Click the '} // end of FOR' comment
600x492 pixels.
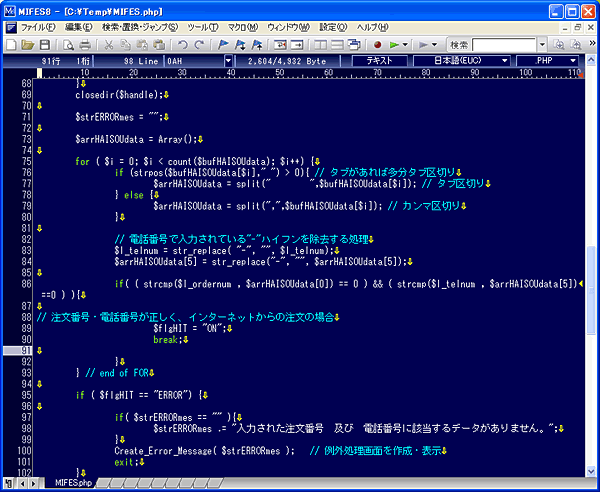(112, 373)
